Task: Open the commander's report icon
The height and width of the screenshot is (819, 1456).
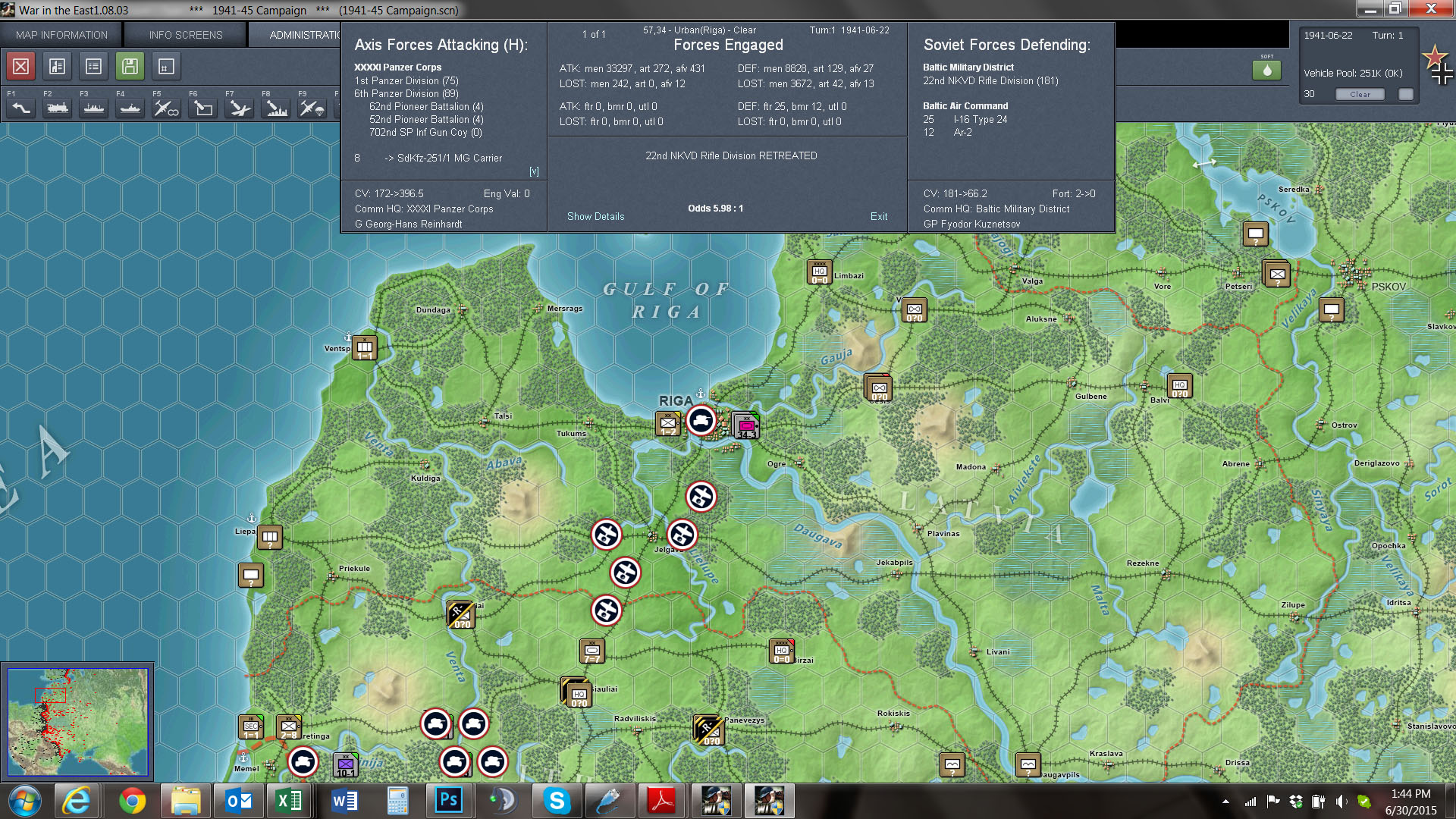Action: (57, 67)
